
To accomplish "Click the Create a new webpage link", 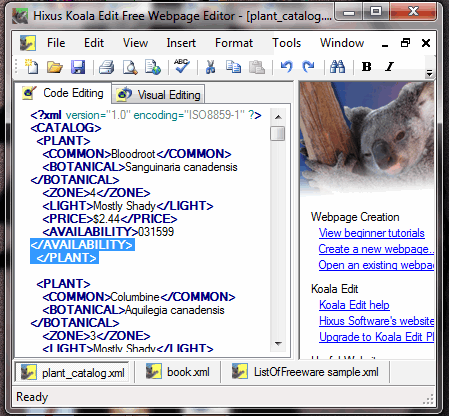I will [x=376, y=249].
